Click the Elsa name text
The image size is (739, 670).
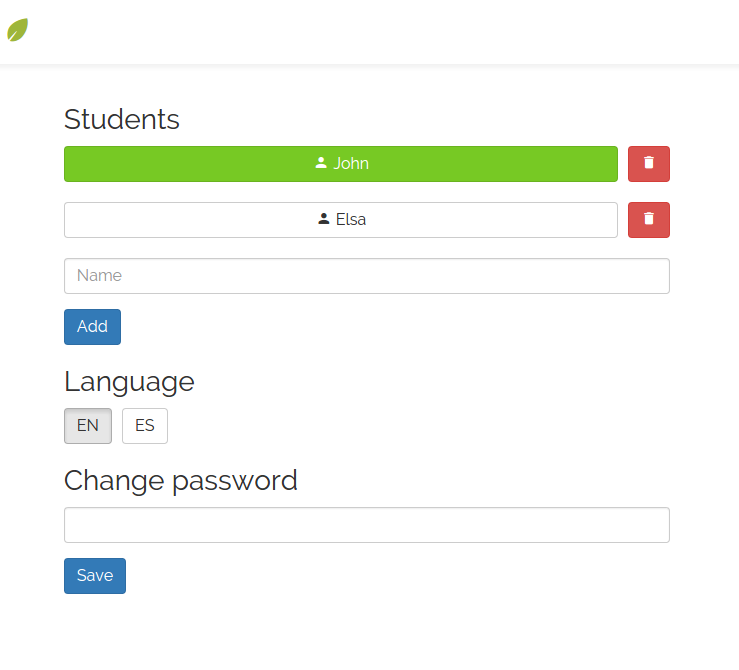(x=351, y=220)
